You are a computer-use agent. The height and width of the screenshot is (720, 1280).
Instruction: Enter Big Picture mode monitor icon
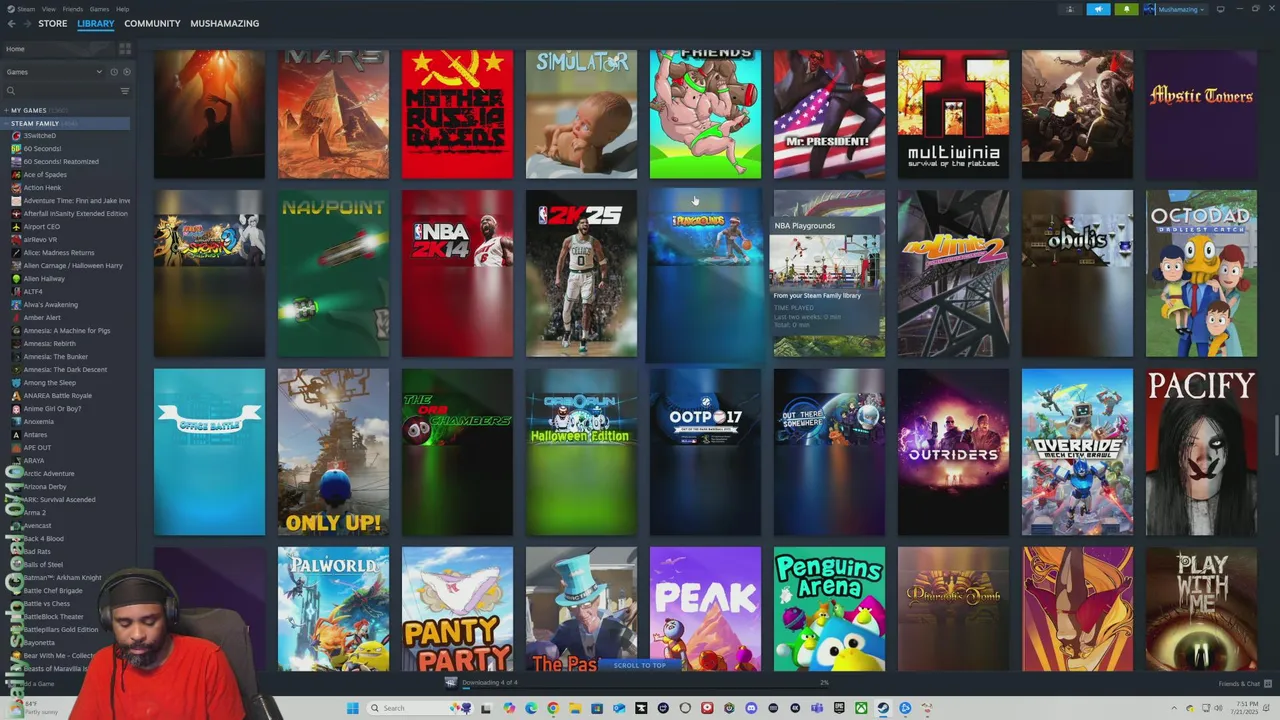point(1220,9)
